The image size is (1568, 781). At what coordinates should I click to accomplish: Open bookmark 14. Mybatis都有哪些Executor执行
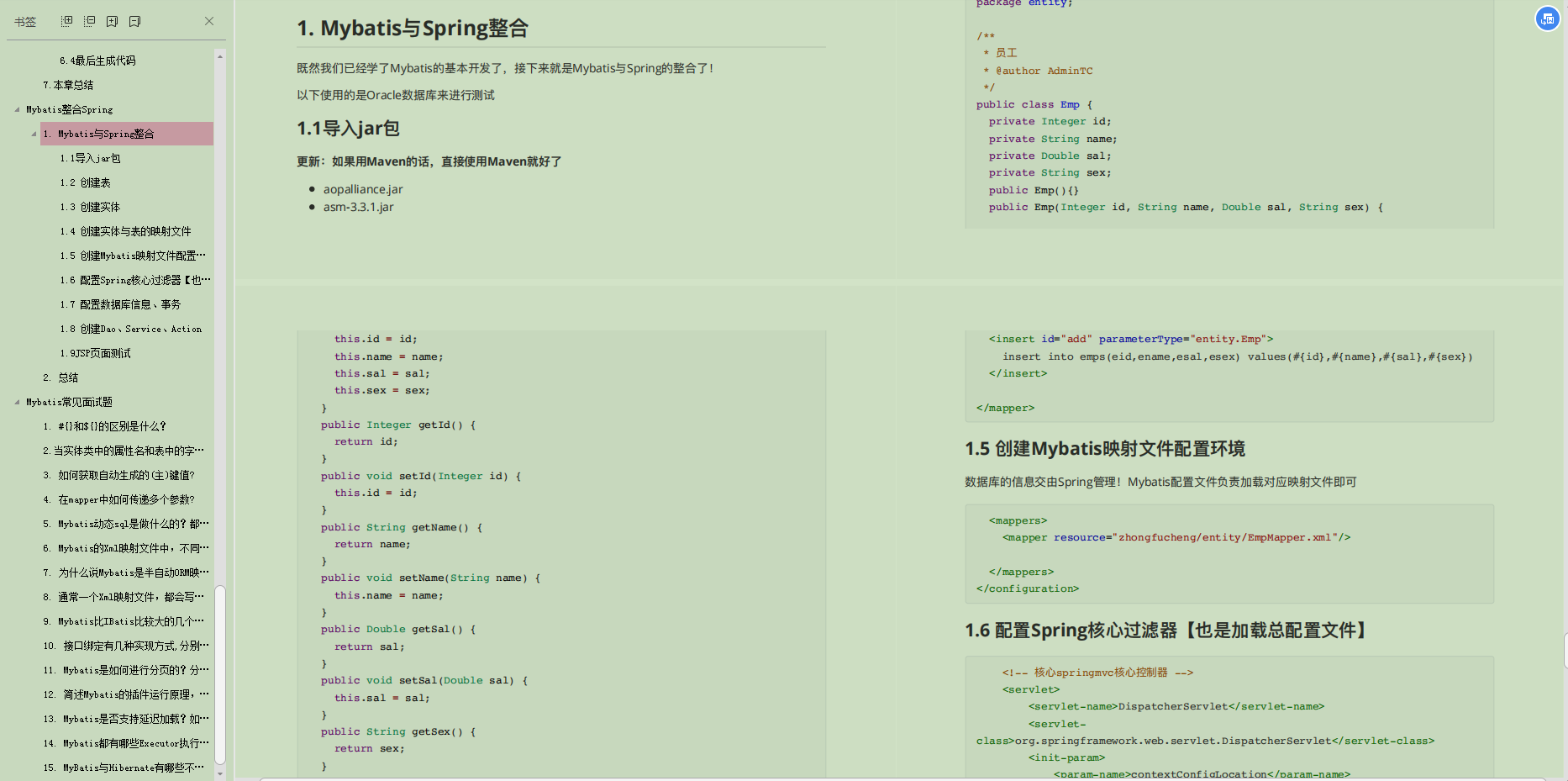pos(126,743)
